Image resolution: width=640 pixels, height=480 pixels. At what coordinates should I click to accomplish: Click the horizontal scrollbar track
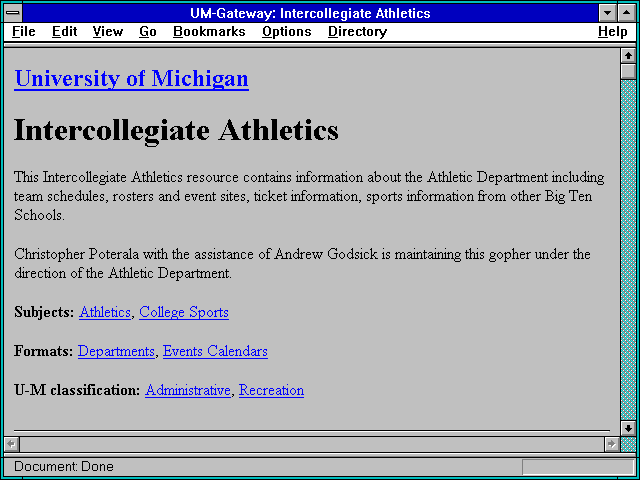click(312, 444)
